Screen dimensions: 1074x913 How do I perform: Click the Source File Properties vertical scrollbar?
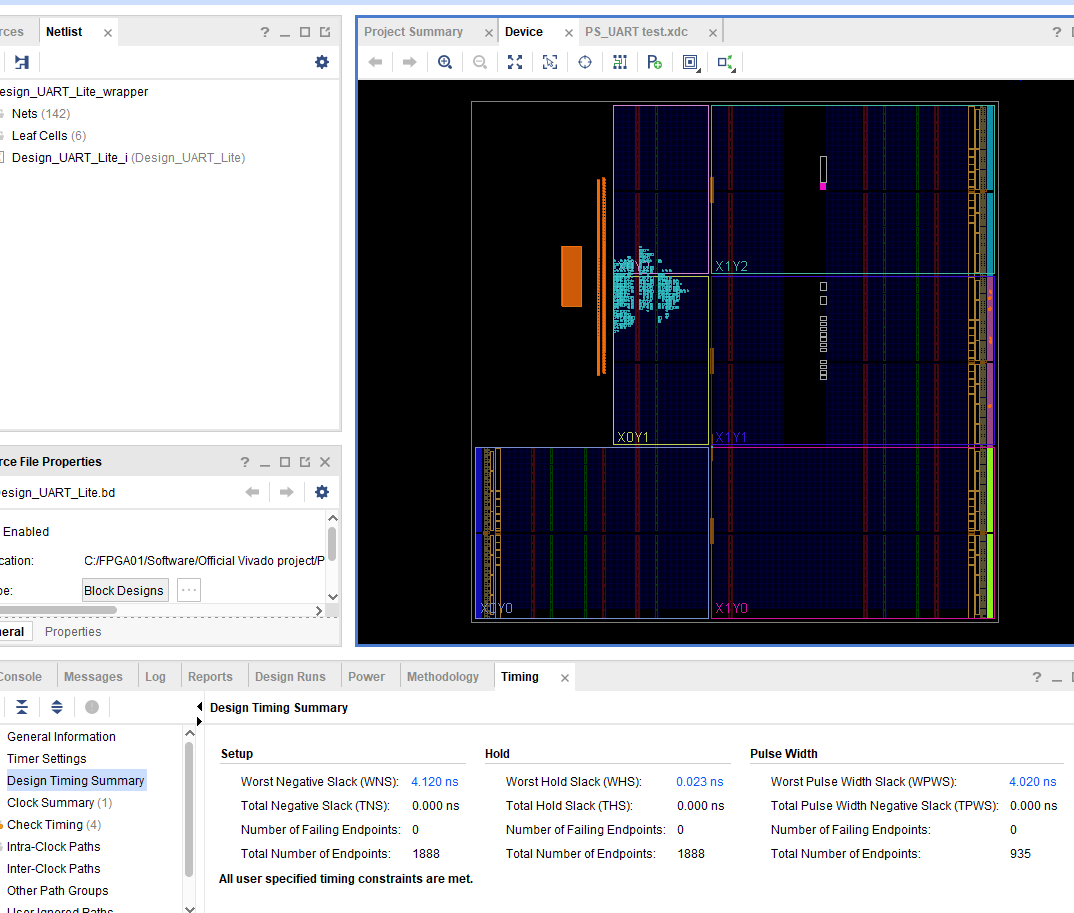pyautogui.click(x=332, y=545)
